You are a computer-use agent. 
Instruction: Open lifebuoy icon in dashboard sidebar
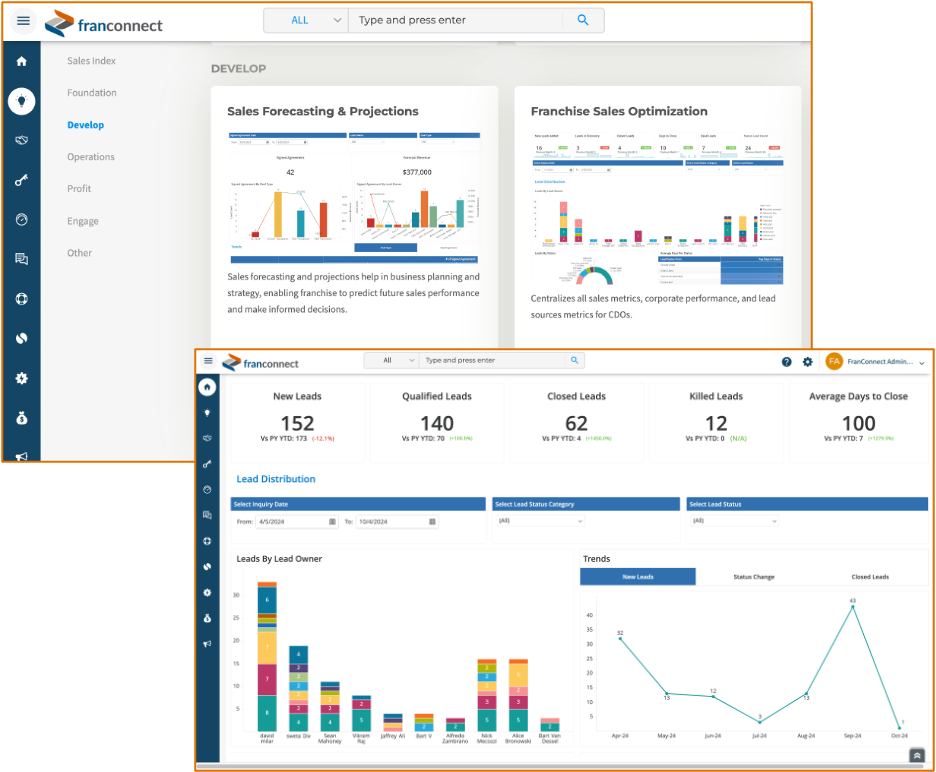tap(207, 541)
